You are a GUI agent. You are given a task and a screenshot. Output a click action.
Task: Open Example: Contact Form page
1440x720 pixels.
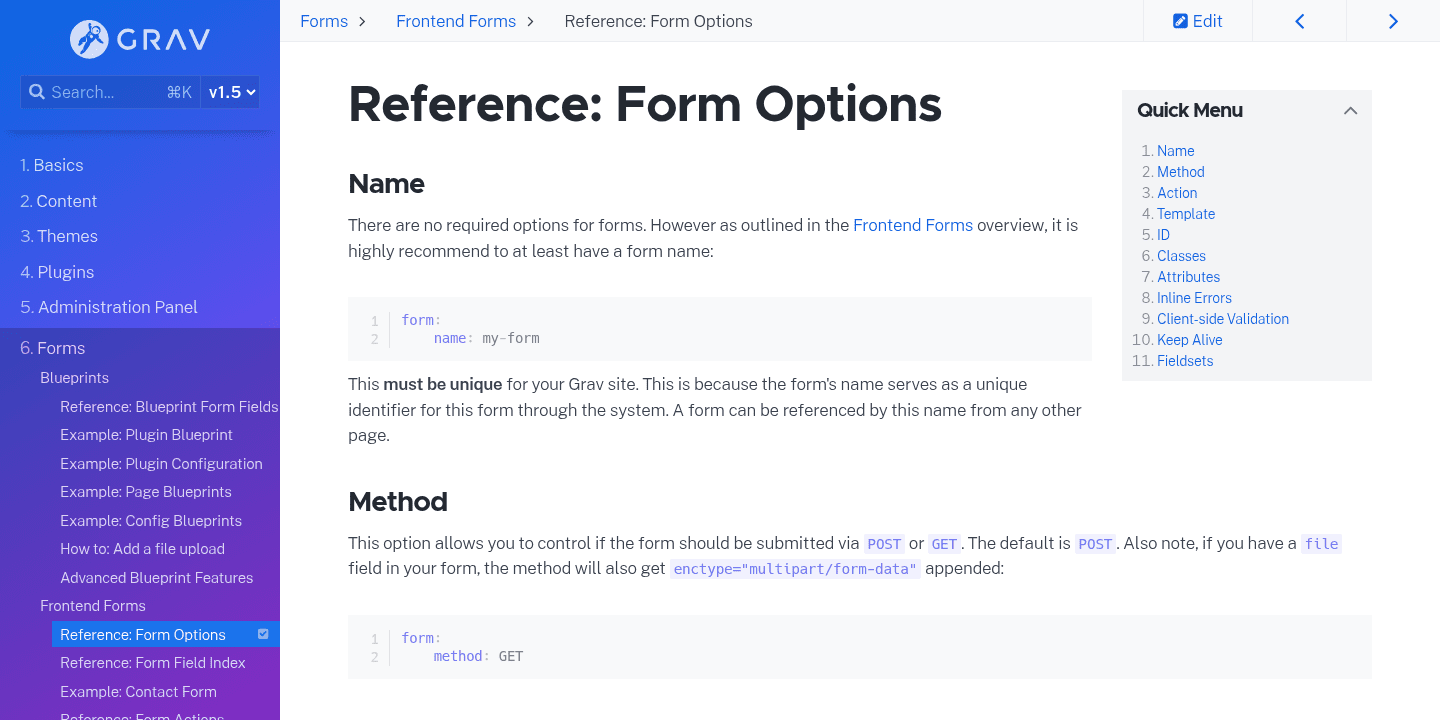[138, 691]
